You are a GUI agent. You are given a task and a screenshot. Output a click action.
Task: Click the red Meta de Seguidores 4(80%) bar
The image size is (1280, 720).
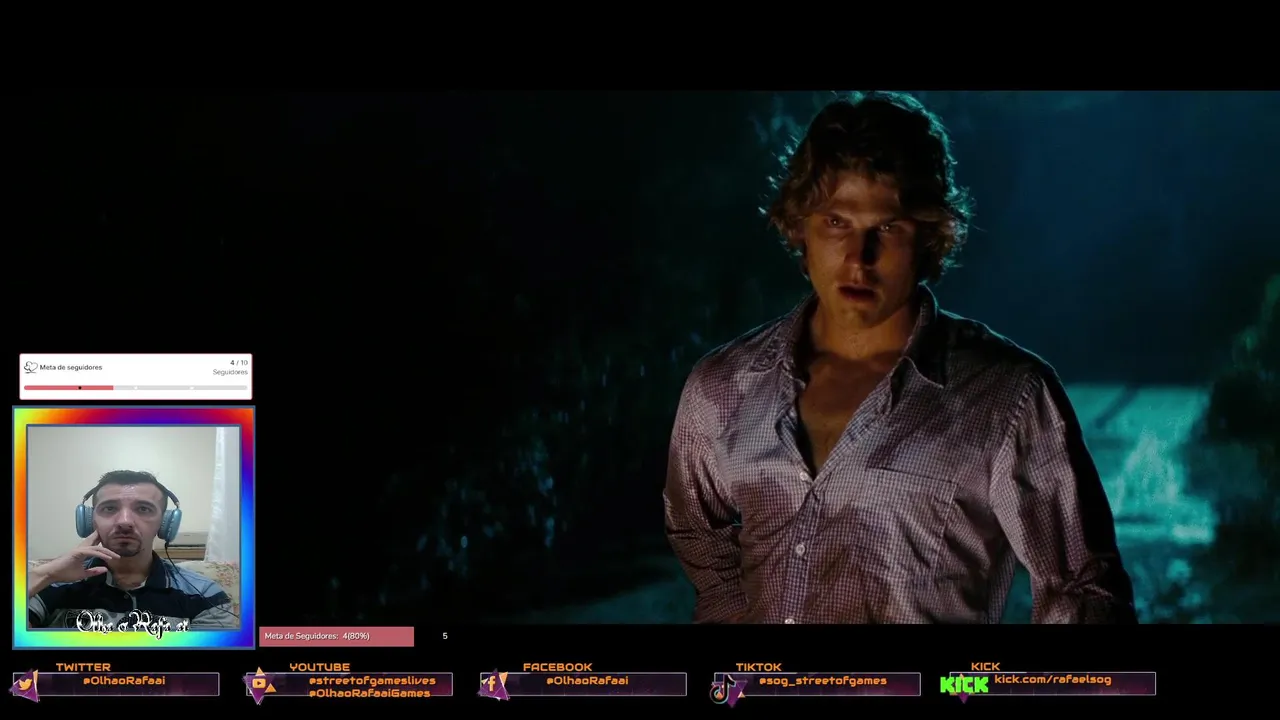pyautogui.click(x=336, y=636)
